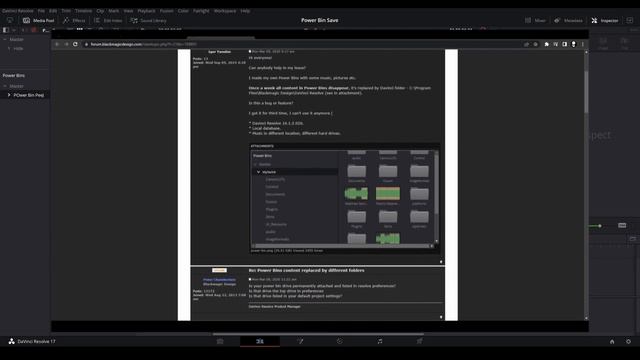Go forward in the browser

point(66,44)
